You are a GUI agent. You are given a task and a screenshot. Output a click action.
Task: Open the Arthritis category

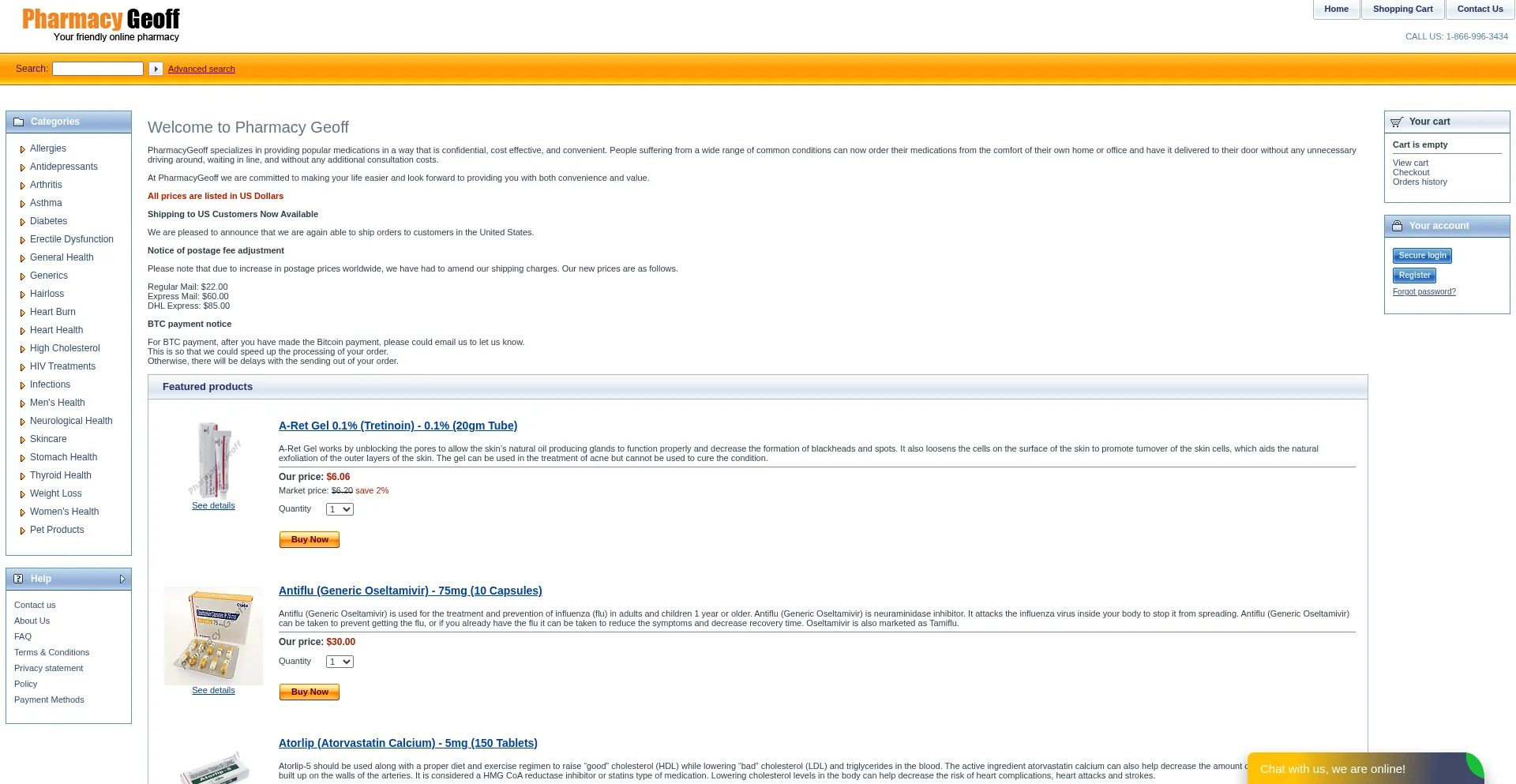(x=46, y=185)
